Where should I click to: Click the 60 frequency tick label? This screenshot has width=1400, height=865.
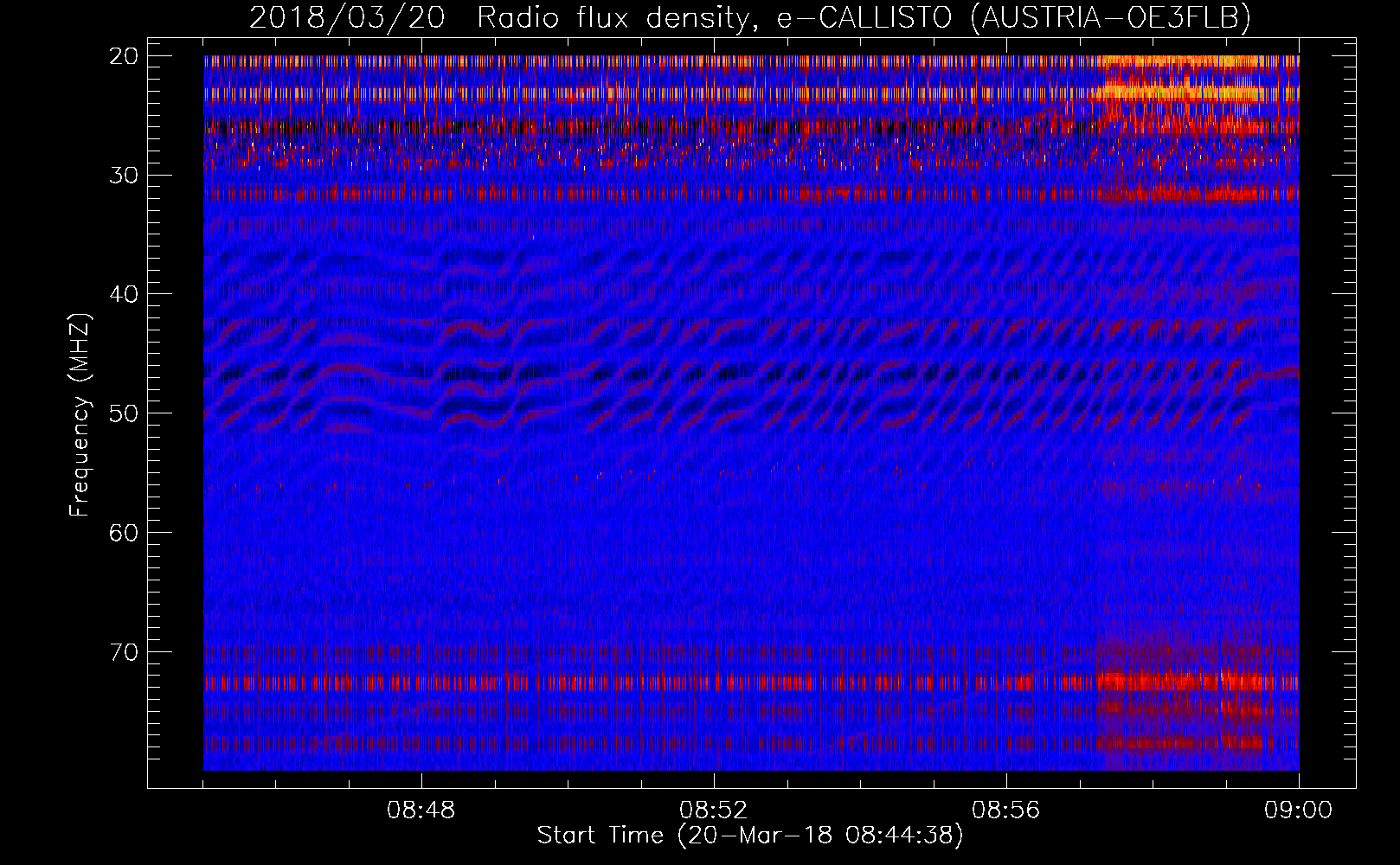tap(125, 533)
